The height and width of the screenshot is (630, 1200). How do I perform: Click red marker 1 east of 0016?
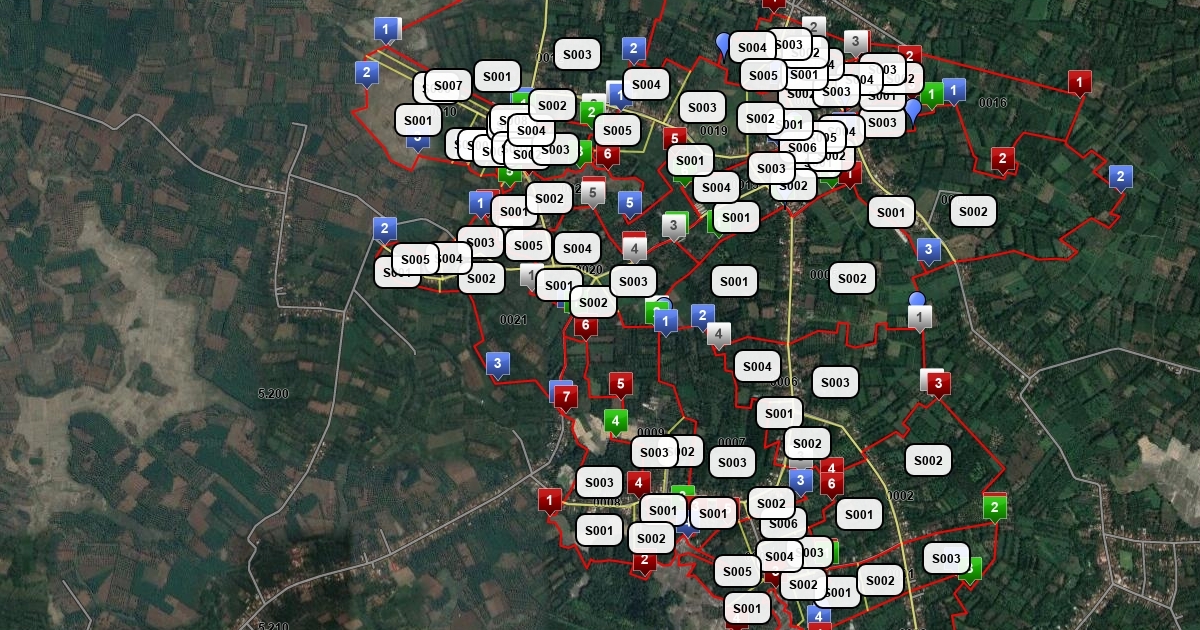click(1079, 81)
